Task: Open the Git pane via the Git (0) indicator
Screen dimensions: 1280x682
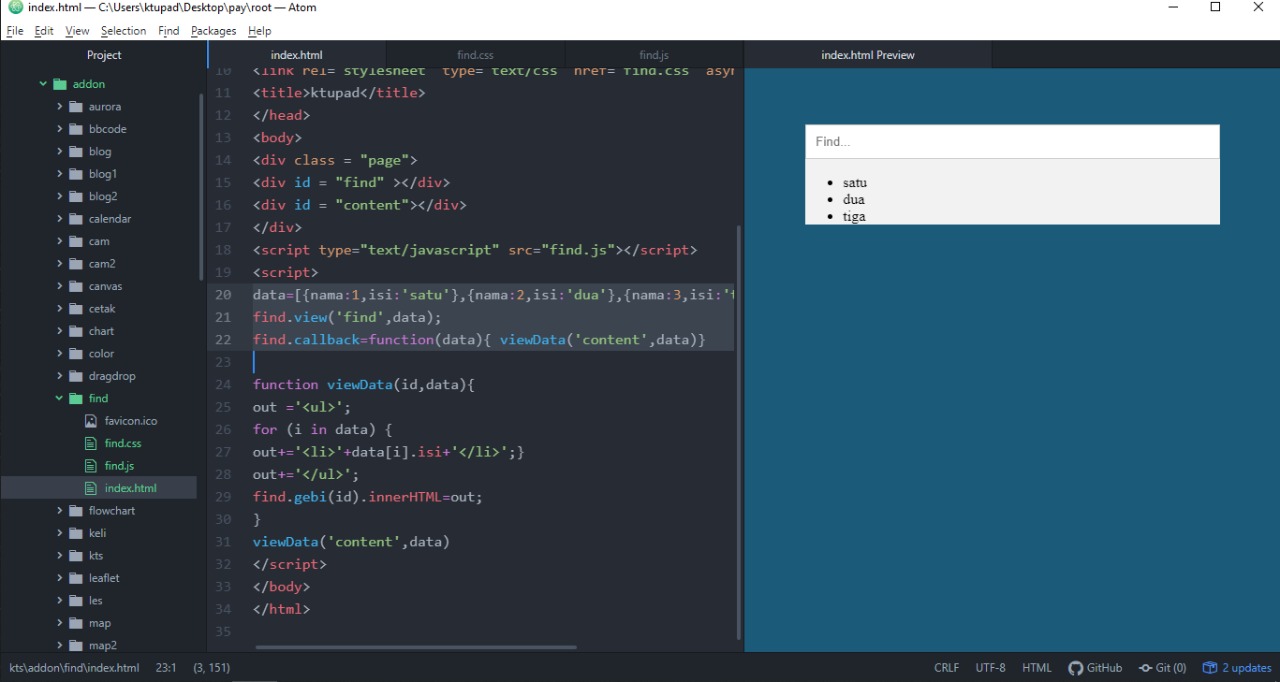Action: [1162, 667]
